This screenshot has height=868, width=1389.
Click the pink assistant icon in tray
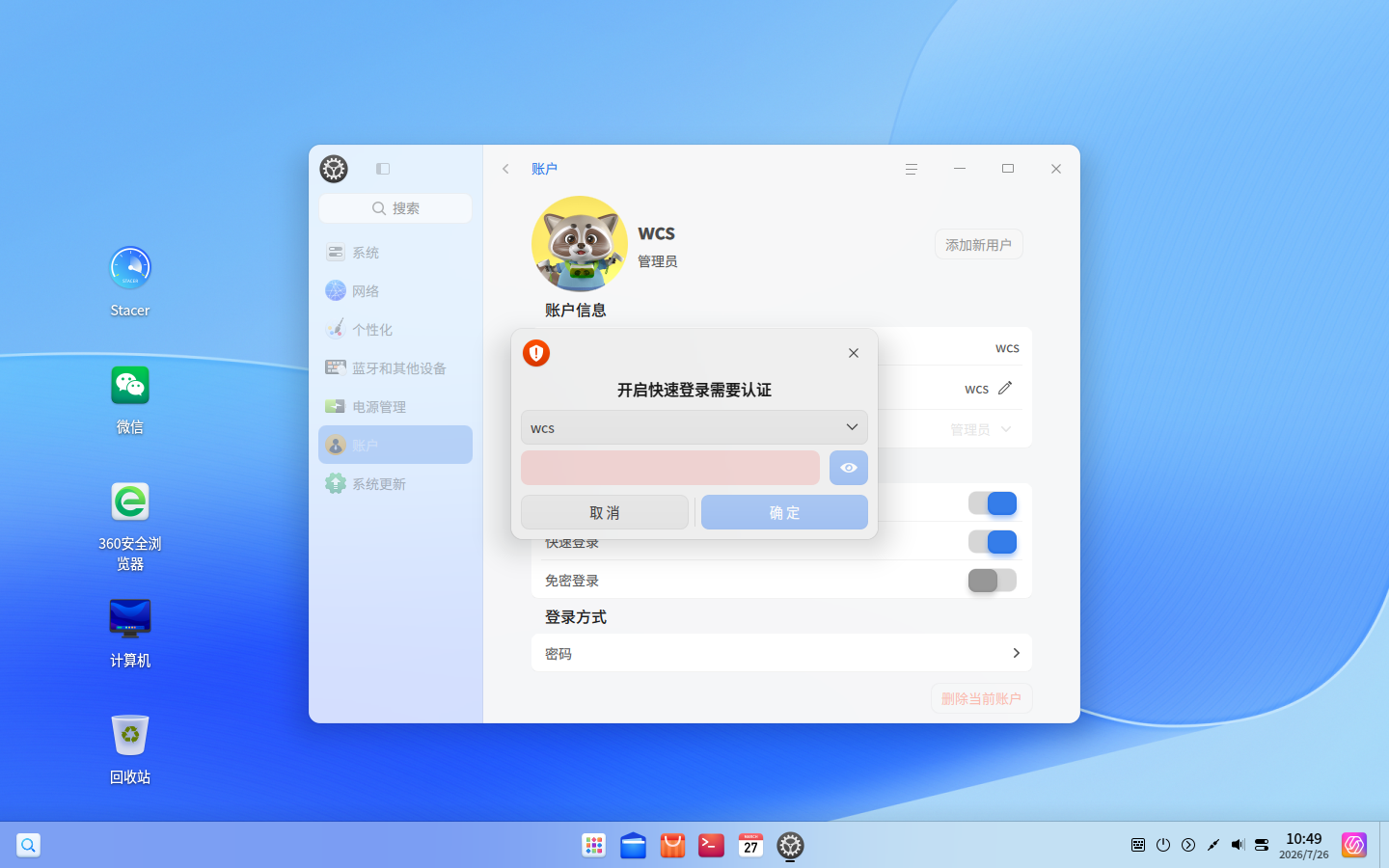[1354, 846]
